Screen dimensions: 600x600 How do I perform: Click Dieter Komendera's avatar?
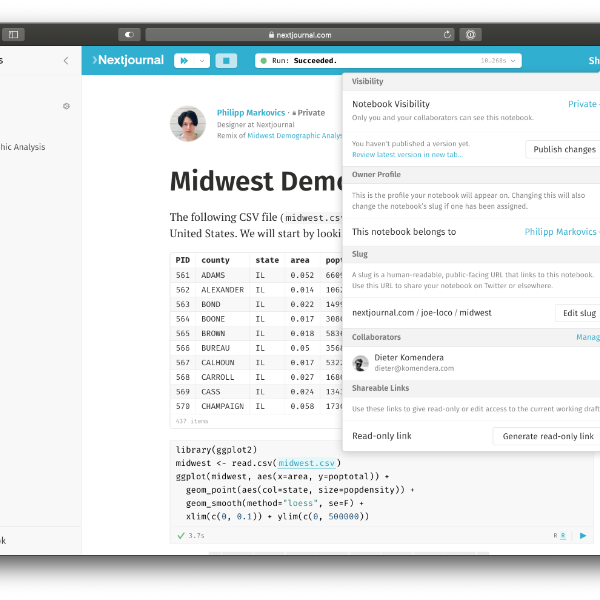(x=360, y=363)
